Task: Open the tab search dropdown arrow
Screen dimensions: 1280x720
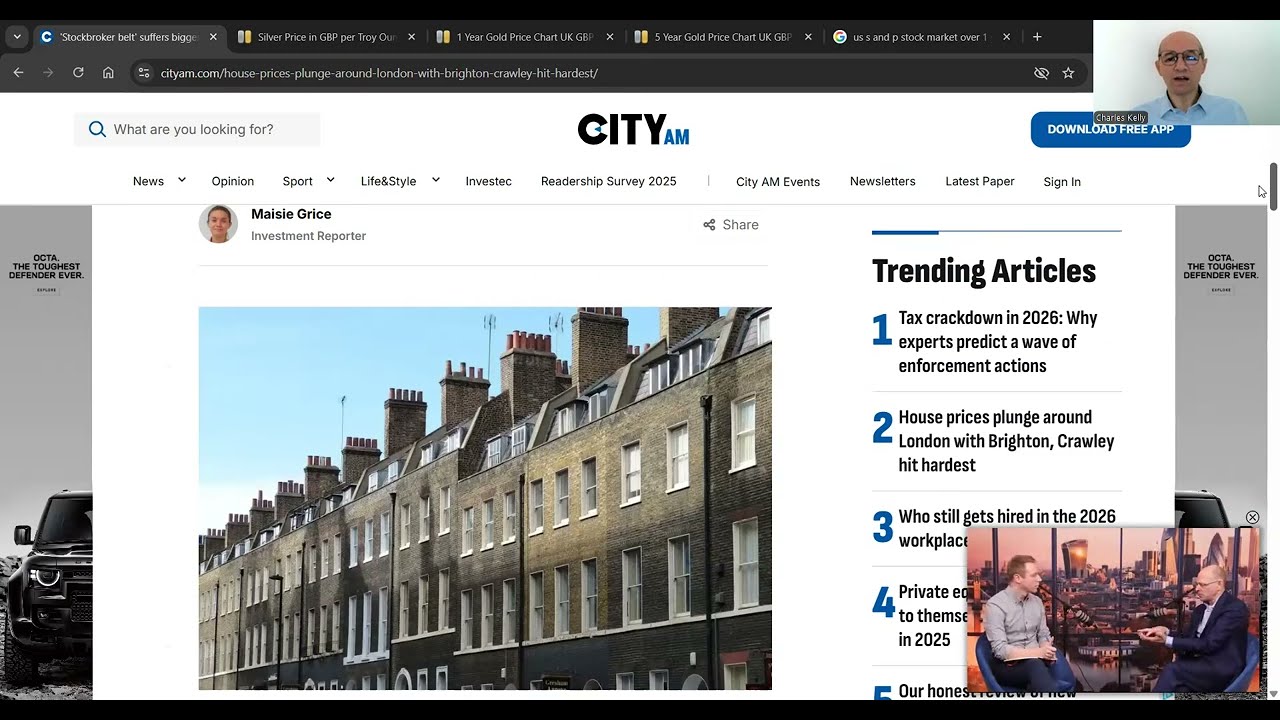Action: 17,37
